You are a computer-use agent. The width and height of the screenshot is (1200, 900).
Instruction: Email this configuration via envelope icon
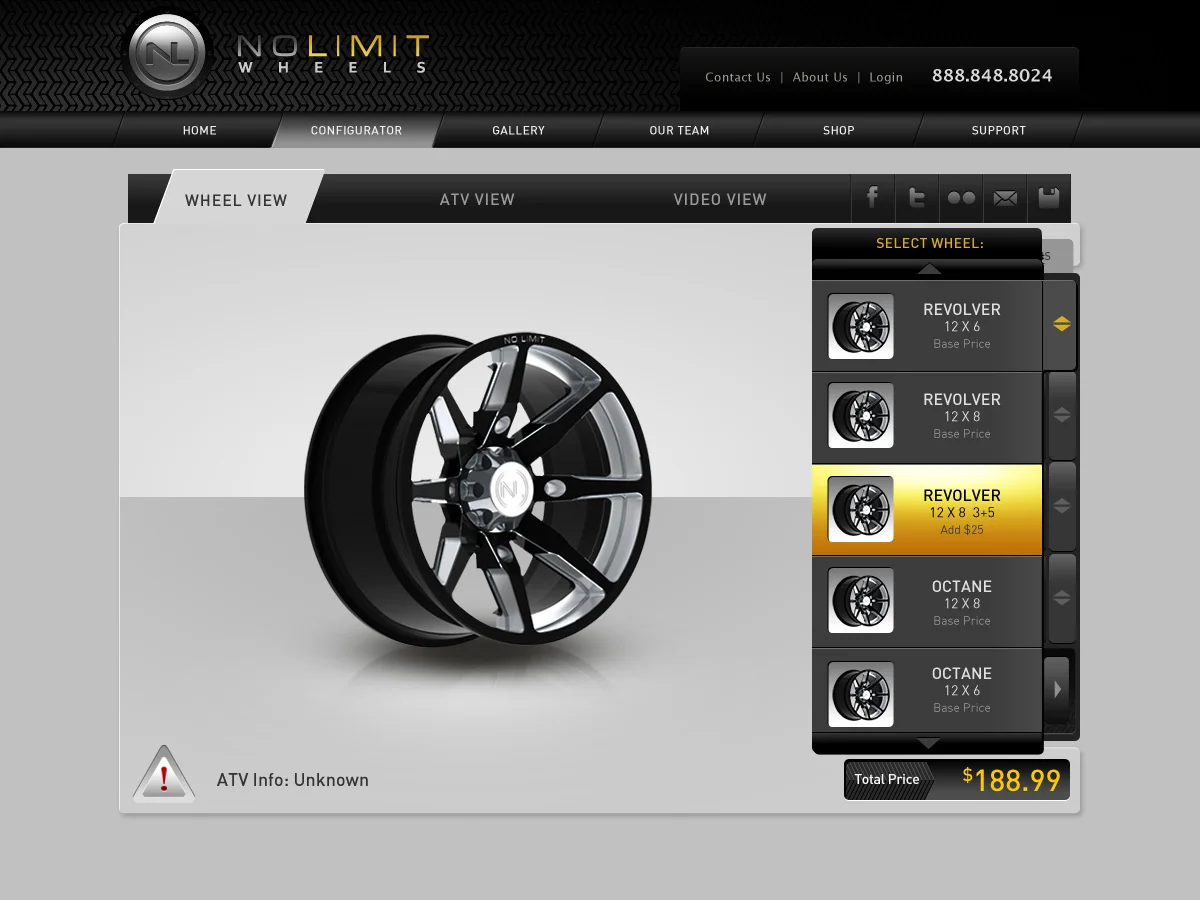point(1005,198)
